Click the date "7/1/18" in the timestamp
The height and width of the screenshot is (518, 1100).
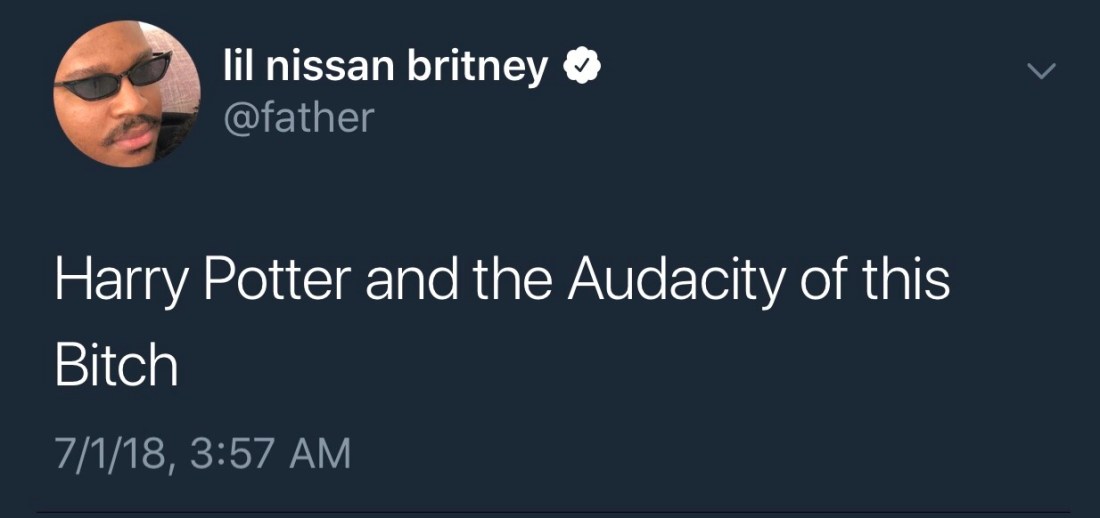click(108, 453)
